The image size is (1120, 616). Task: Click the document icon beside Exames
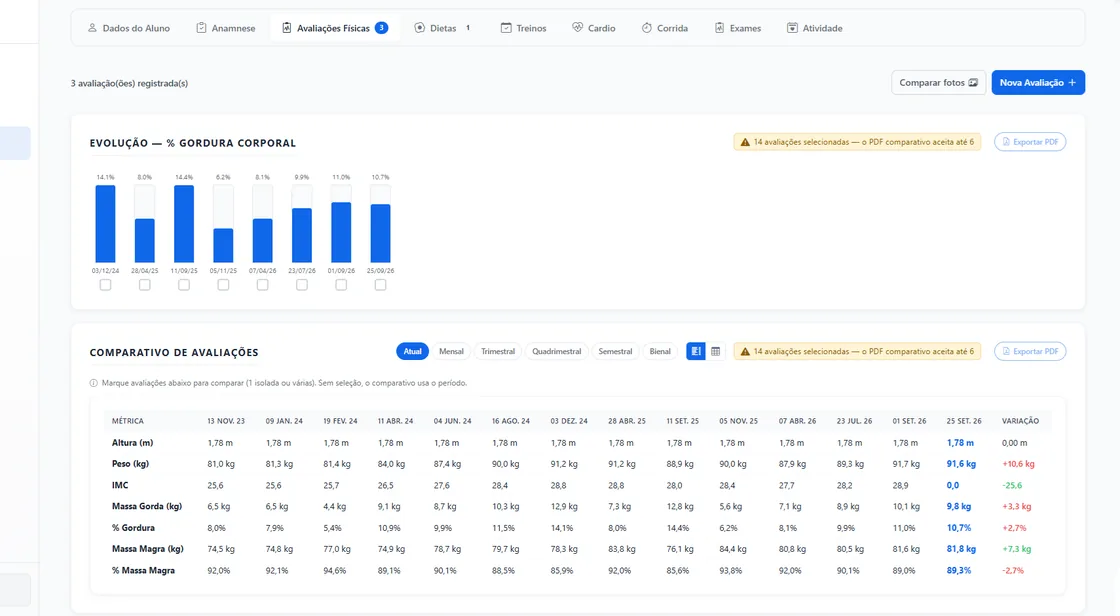(x=719, y=28)
